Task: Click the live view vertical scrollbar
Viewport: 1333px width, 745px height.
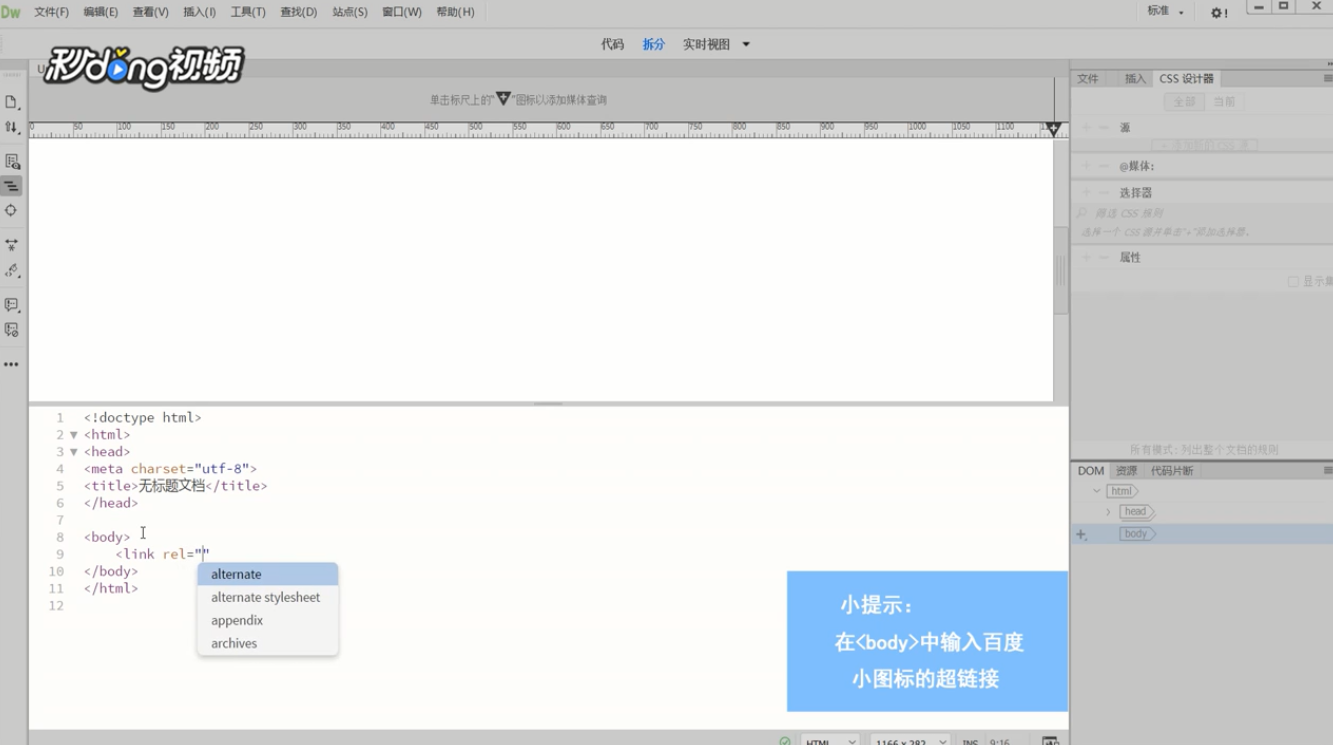Action: pos(1061,270)
